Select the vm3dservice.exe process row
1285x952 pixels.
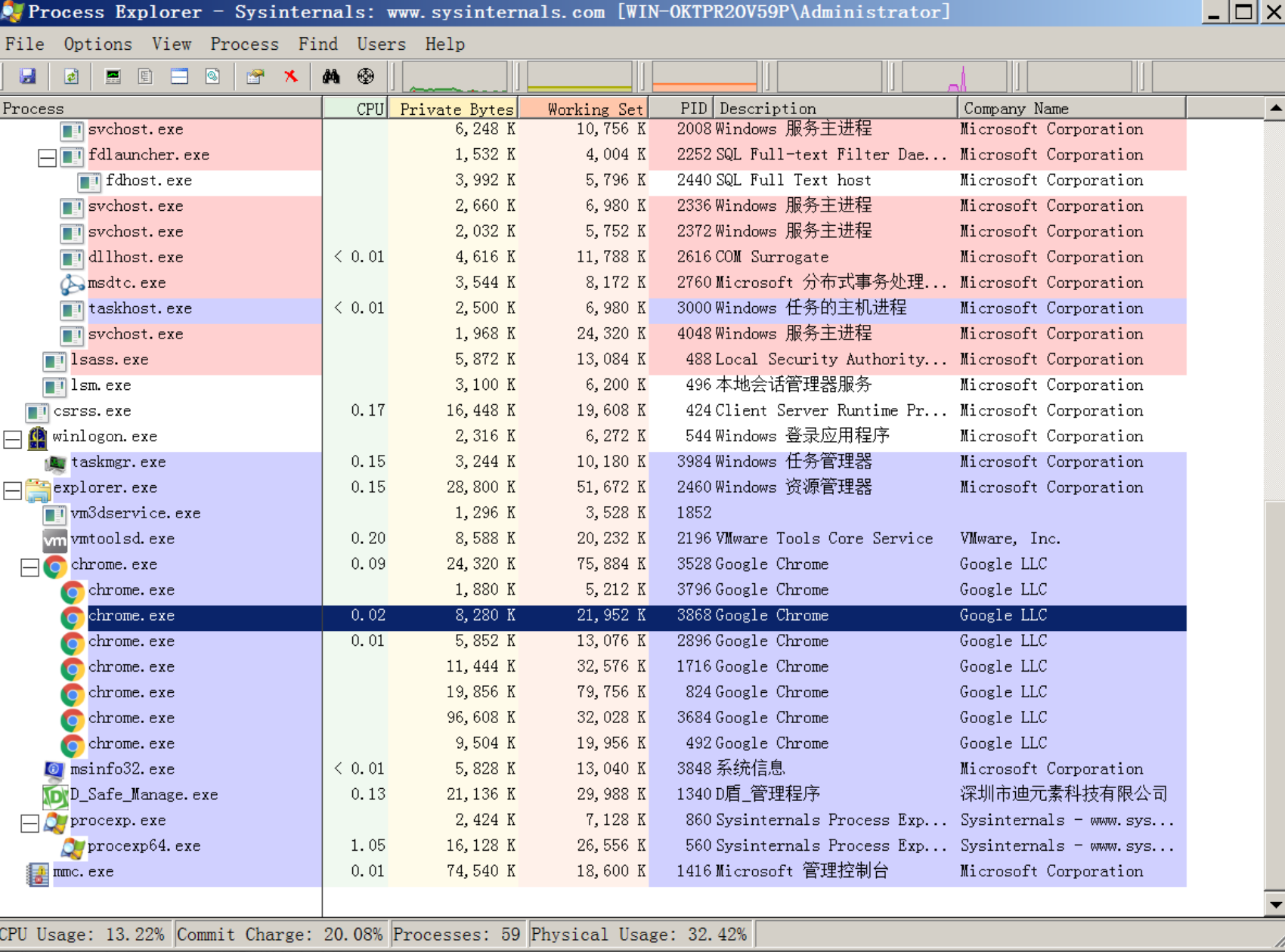(x=593, y=514)
